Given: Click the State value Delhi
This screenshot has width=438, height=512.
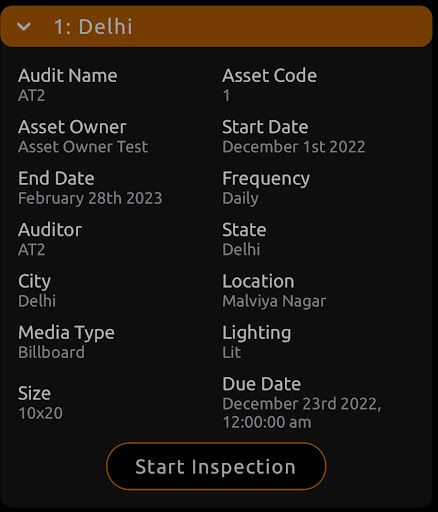Looking at the screenshot, I should point(241,250).
